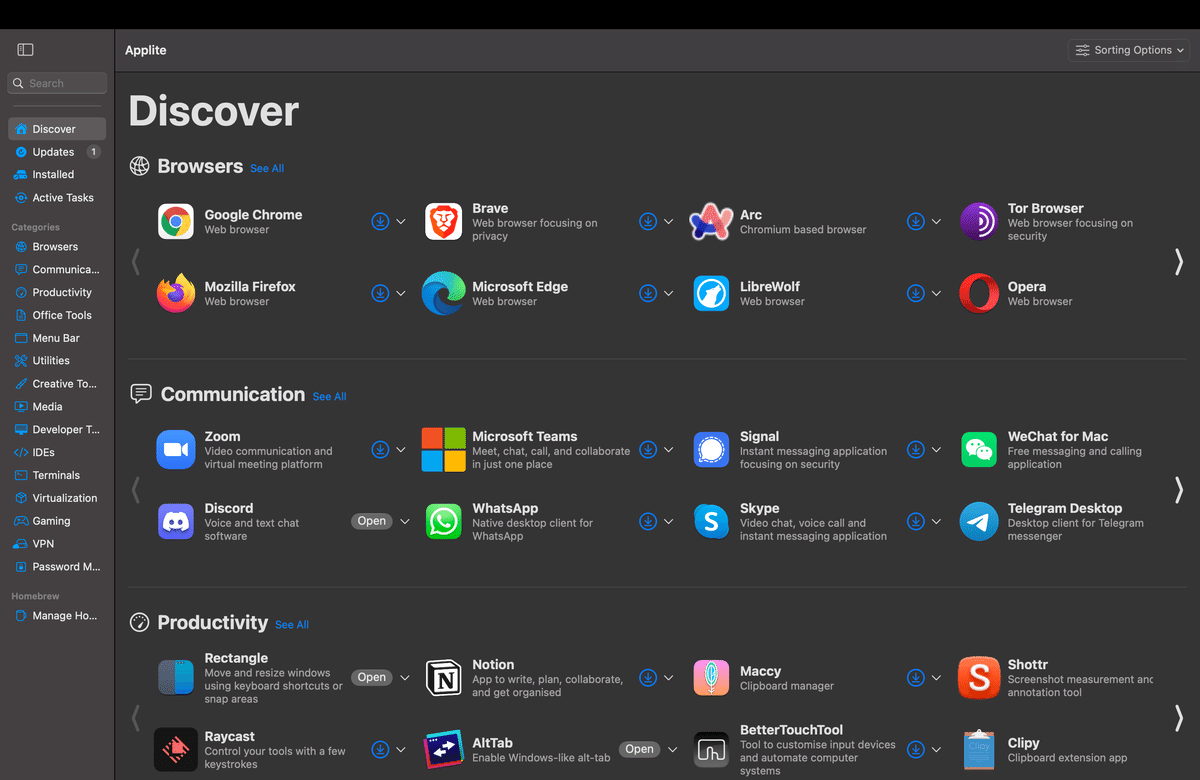Click the Raycast app icon

(x=176, y=750)
